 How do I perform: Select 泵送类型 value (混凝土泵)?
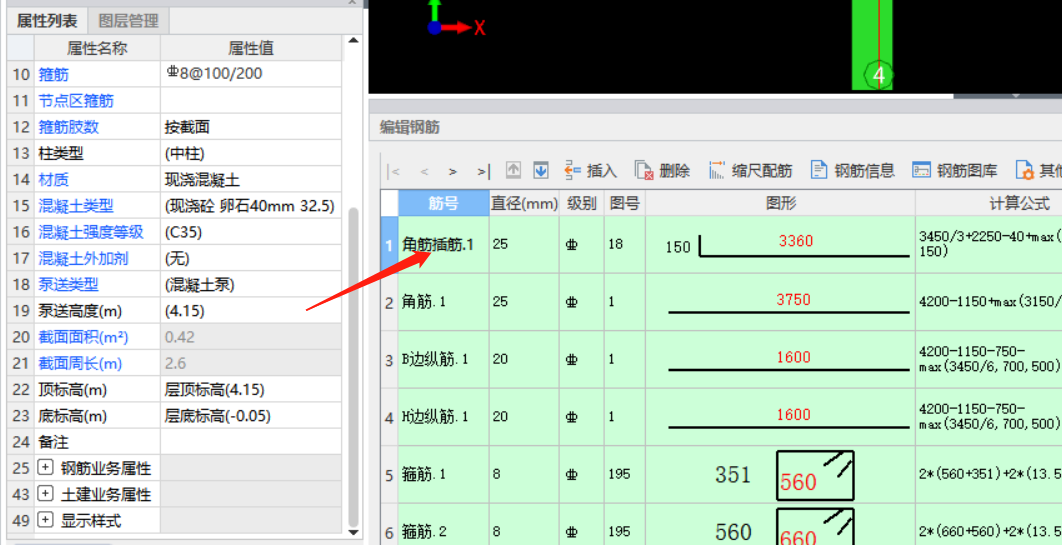click(x=251, y=284)
